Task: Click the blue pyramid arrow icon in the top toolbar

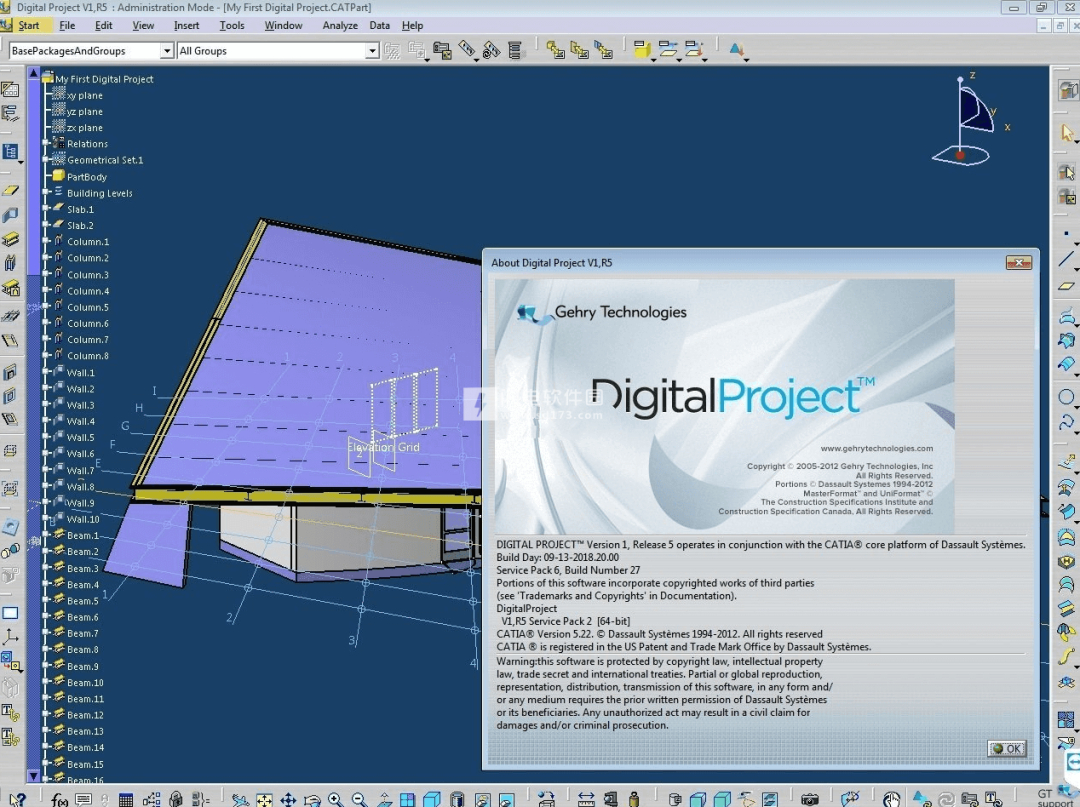Action: pyautogui.click(x=736, y=50)
